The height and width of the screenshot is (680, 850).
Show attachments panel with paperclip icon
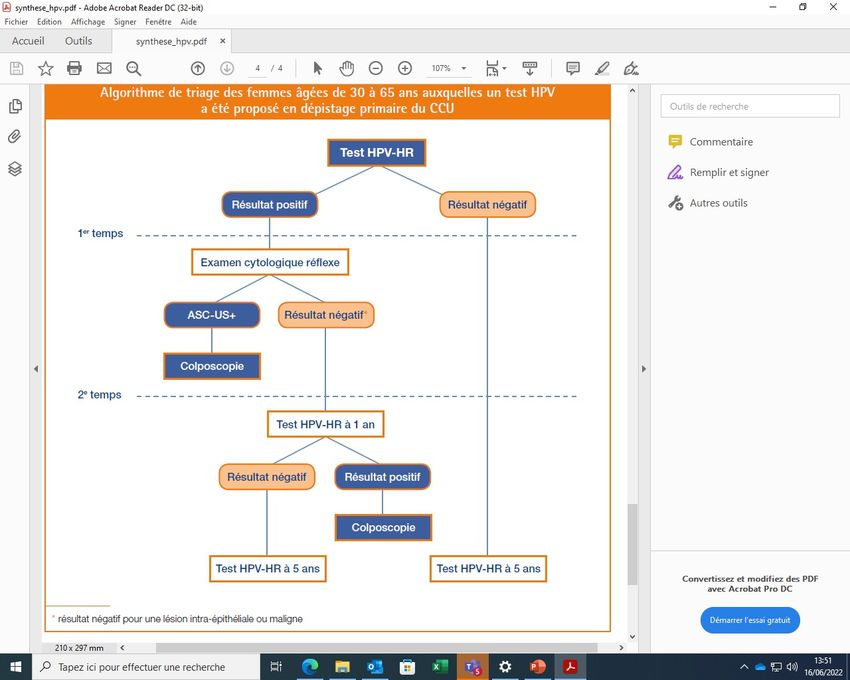pyautogui.click(x=15, y=137)
